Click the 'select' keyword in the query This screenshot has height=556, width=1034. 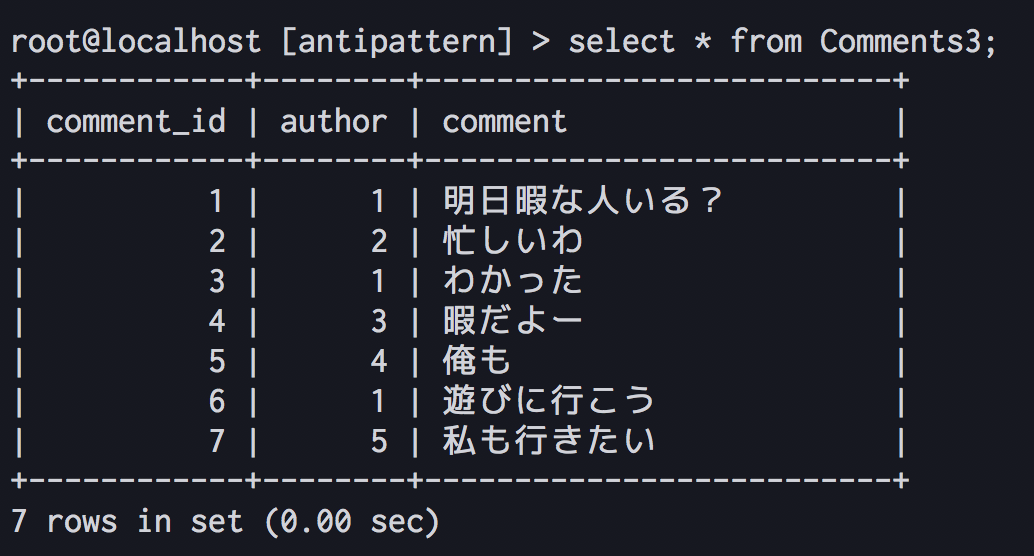pos(621,41)
